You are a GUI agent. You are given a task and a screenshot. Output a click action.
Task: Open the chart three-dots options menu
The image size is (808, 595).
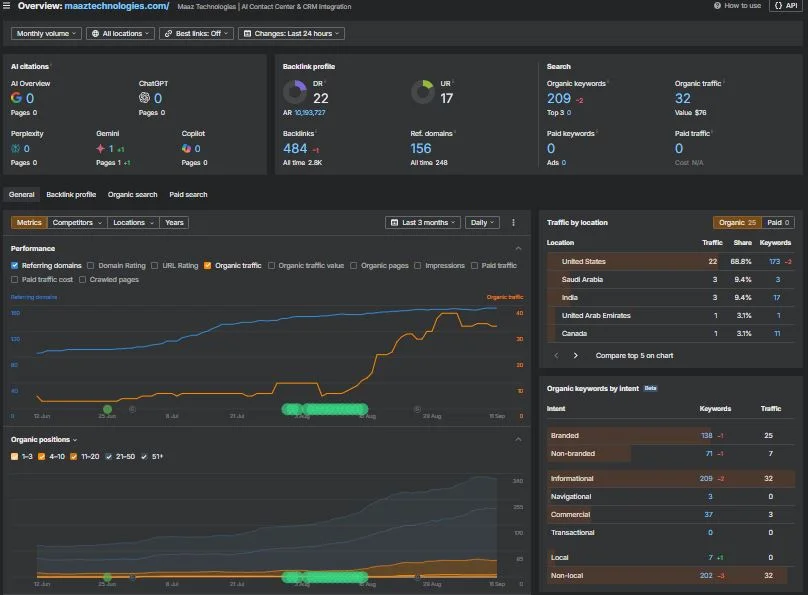point(513,223)
